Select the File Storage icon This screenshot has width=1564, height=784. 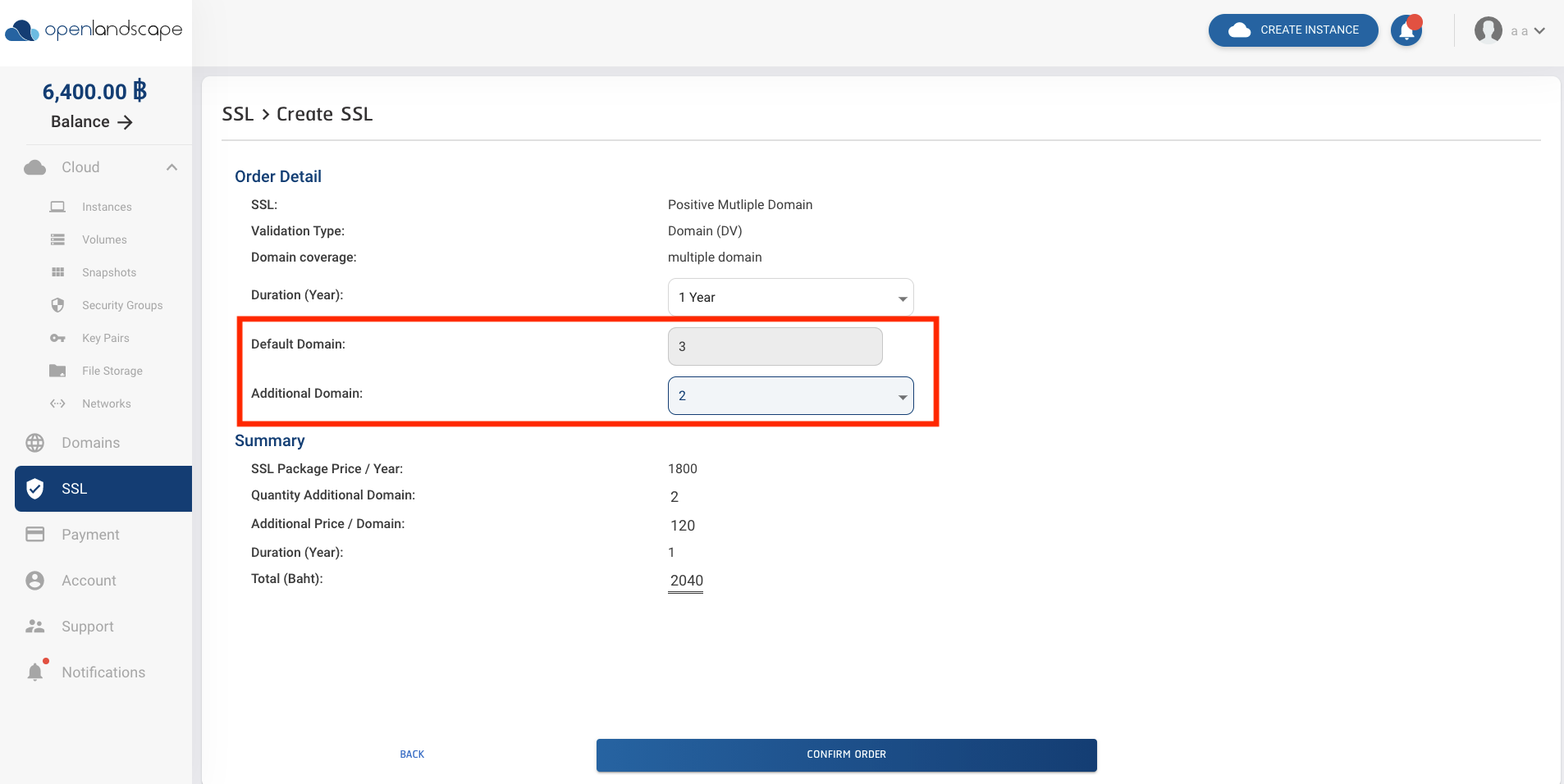[x=112, y=371]
